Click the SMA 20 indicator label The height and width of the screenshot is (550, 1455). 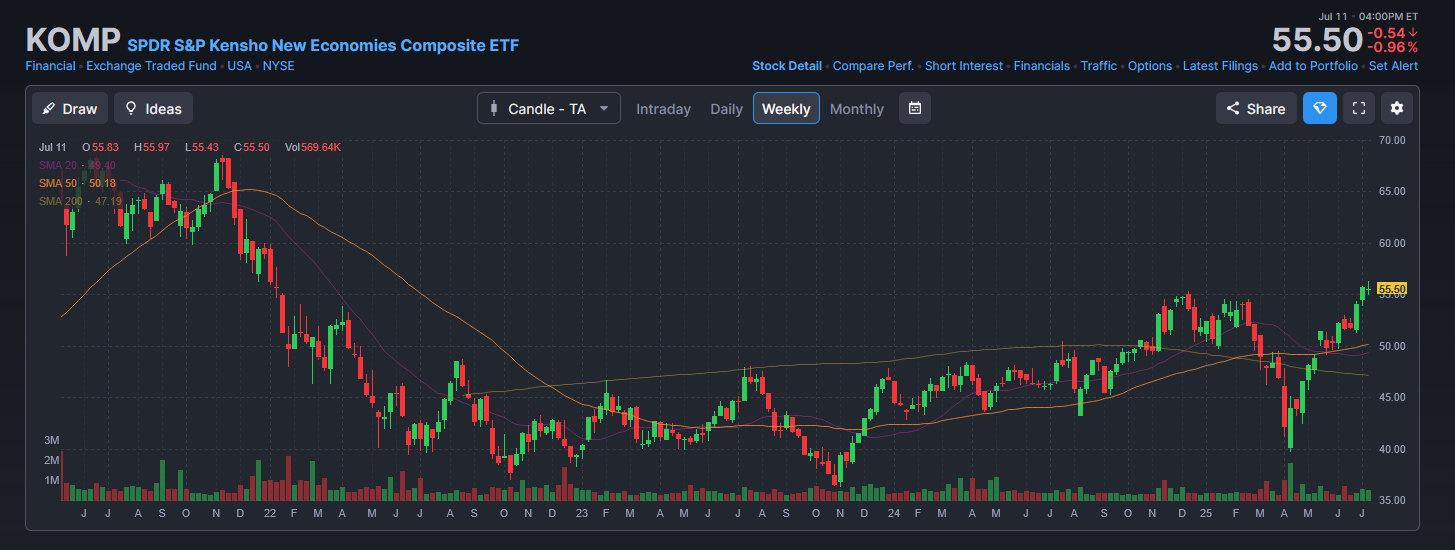tap(77, 165)
